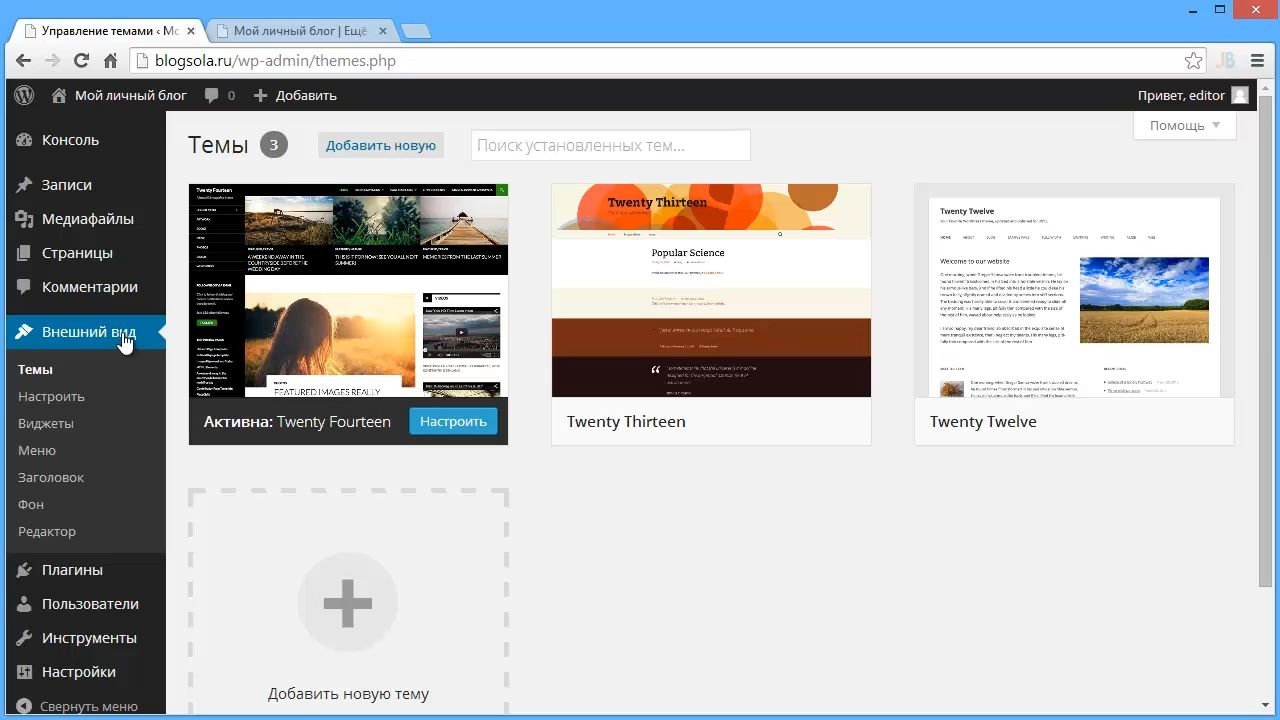The image size is (1280, 720).
Task: Click the browser forward arrow
Action: tap(52, 60)
